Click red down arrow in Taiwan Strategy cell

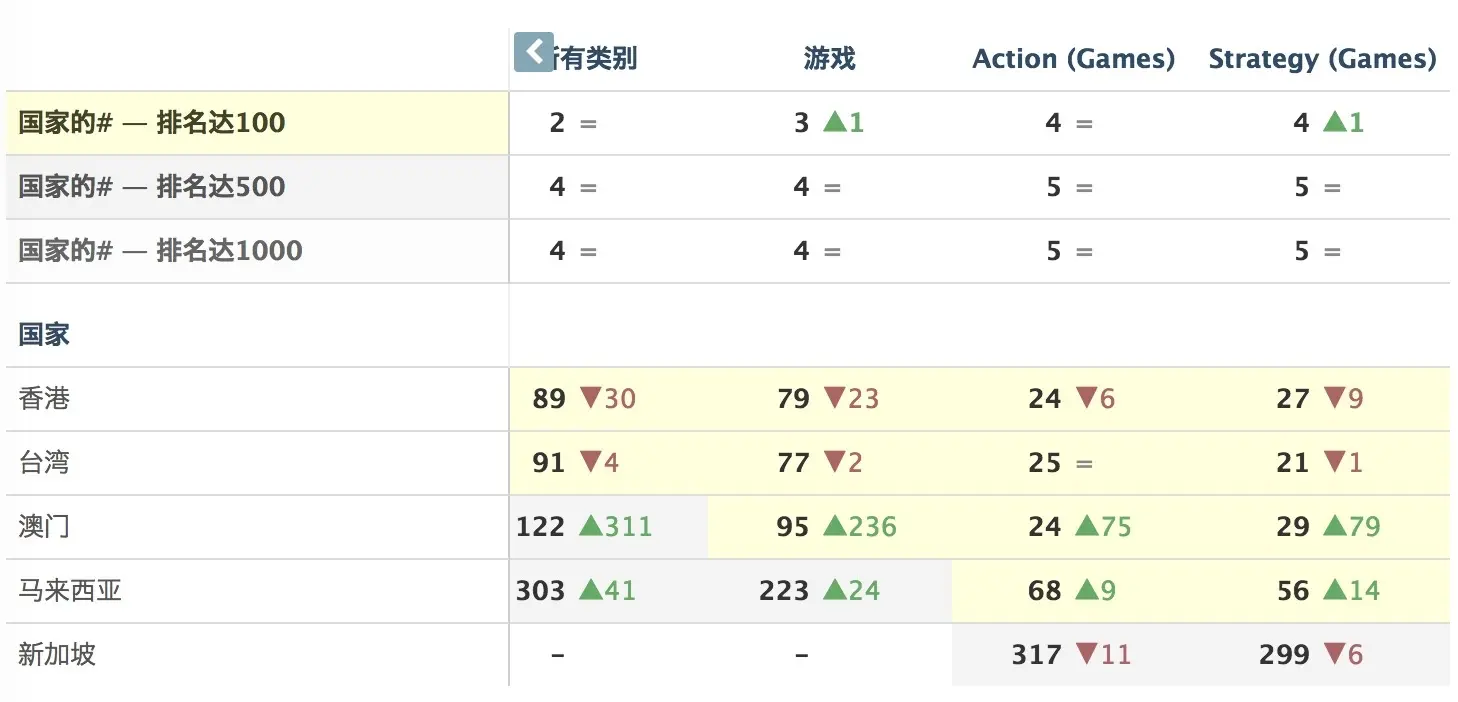(x=1335, y=462)
